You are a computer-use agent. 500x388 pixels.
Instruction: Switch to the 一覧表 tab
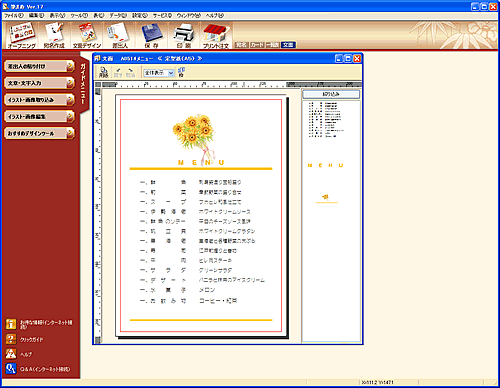pyautogui.click(x=273, y=45)
